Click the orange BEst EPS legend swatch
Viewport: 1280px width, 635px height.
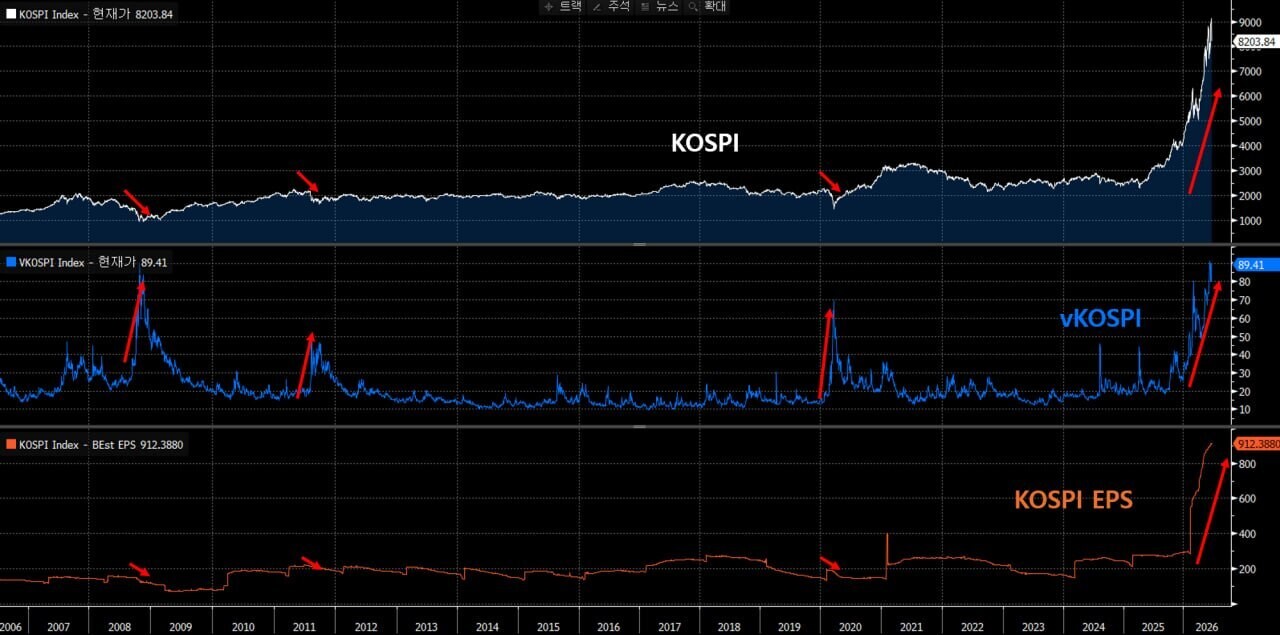coord(11,443)
